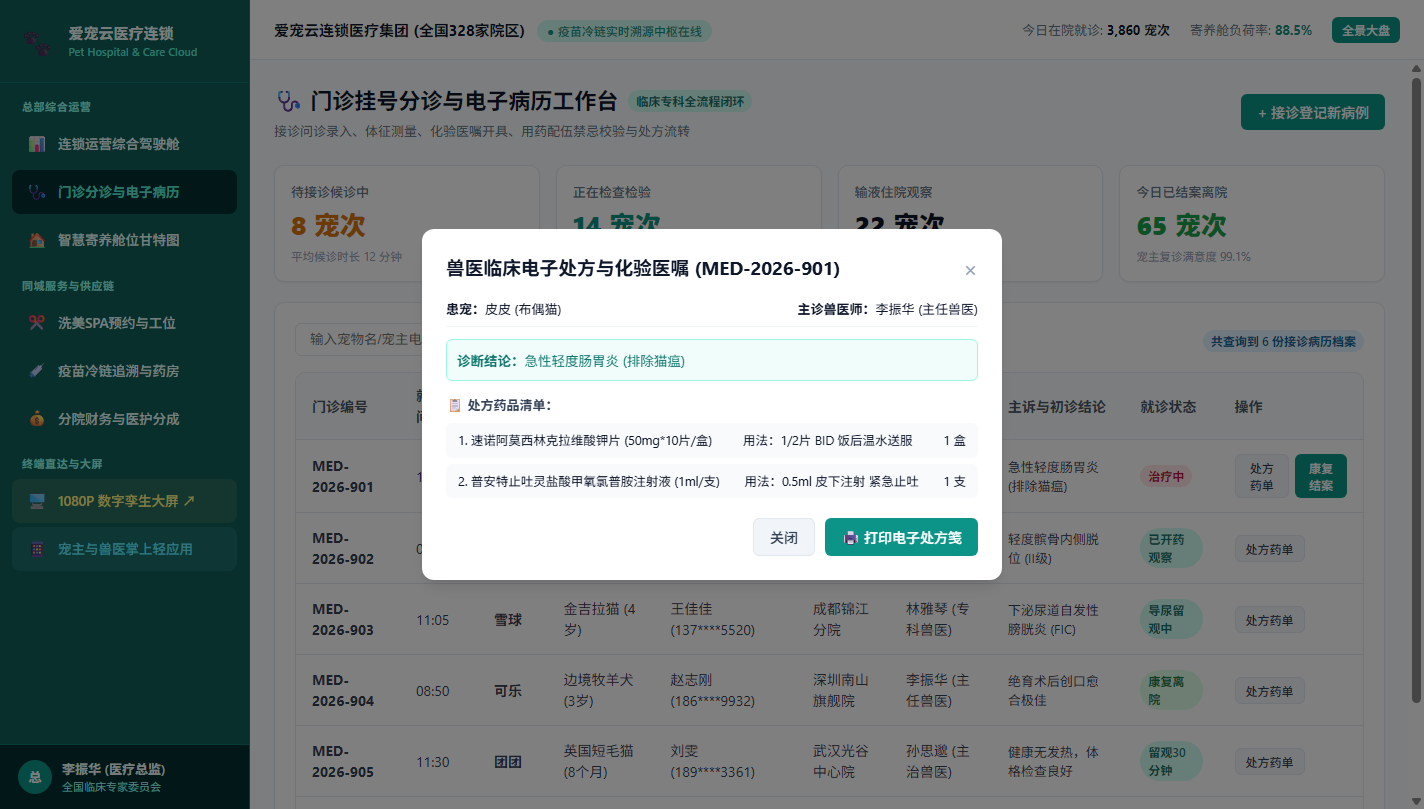This screenshot has height=809, width=1424.
Task: Click 康复结案 for MED-2026-901
Action: tap(1321, 476)
